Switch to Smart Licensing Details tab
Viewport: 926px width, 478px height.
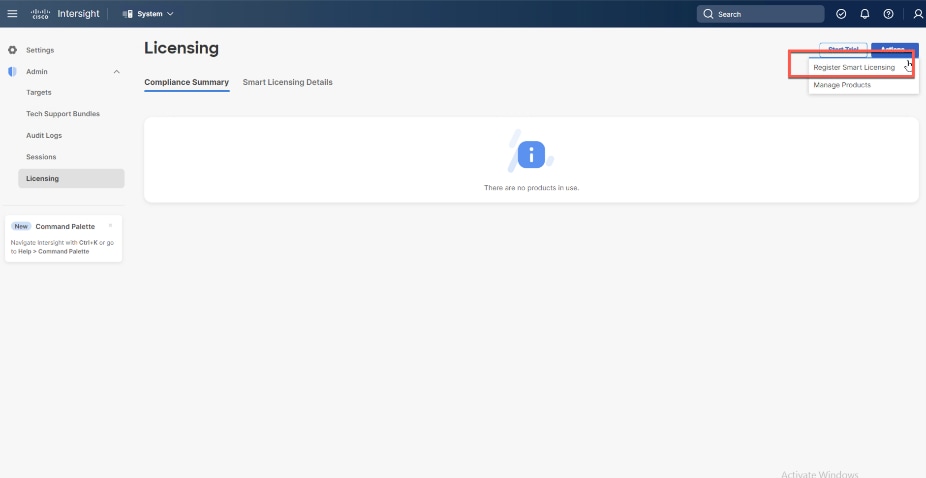[288, 82]
